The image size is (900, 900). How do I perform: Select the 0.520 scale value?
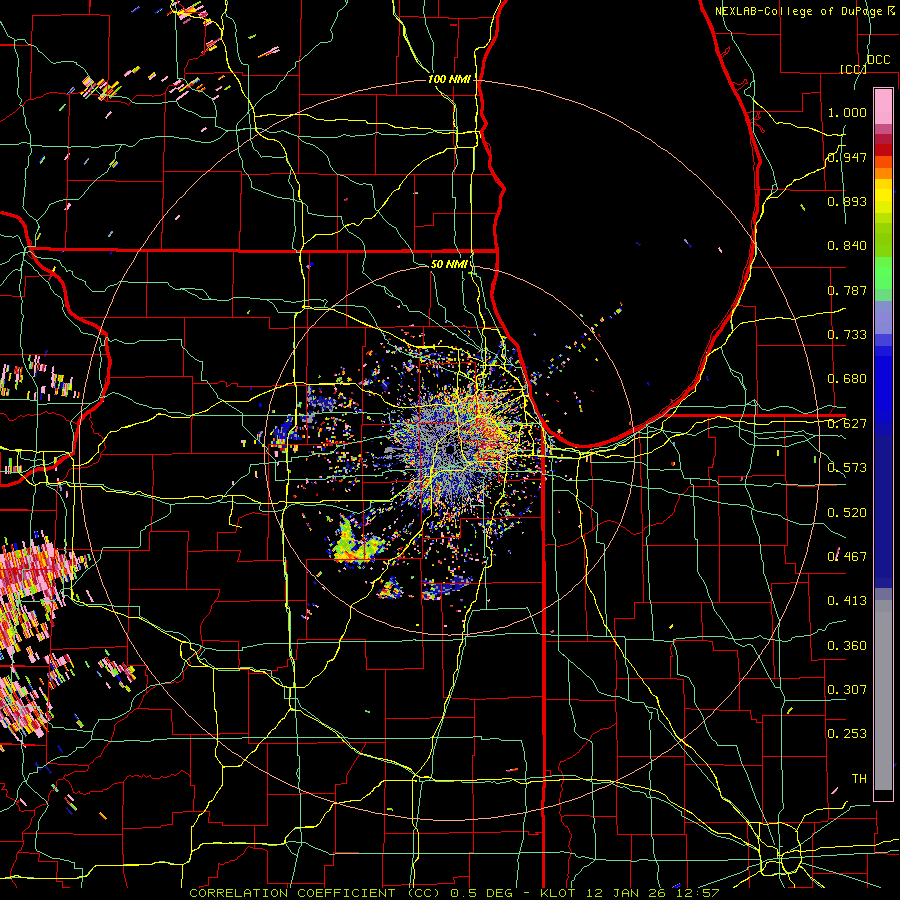(x=847, y=512)
